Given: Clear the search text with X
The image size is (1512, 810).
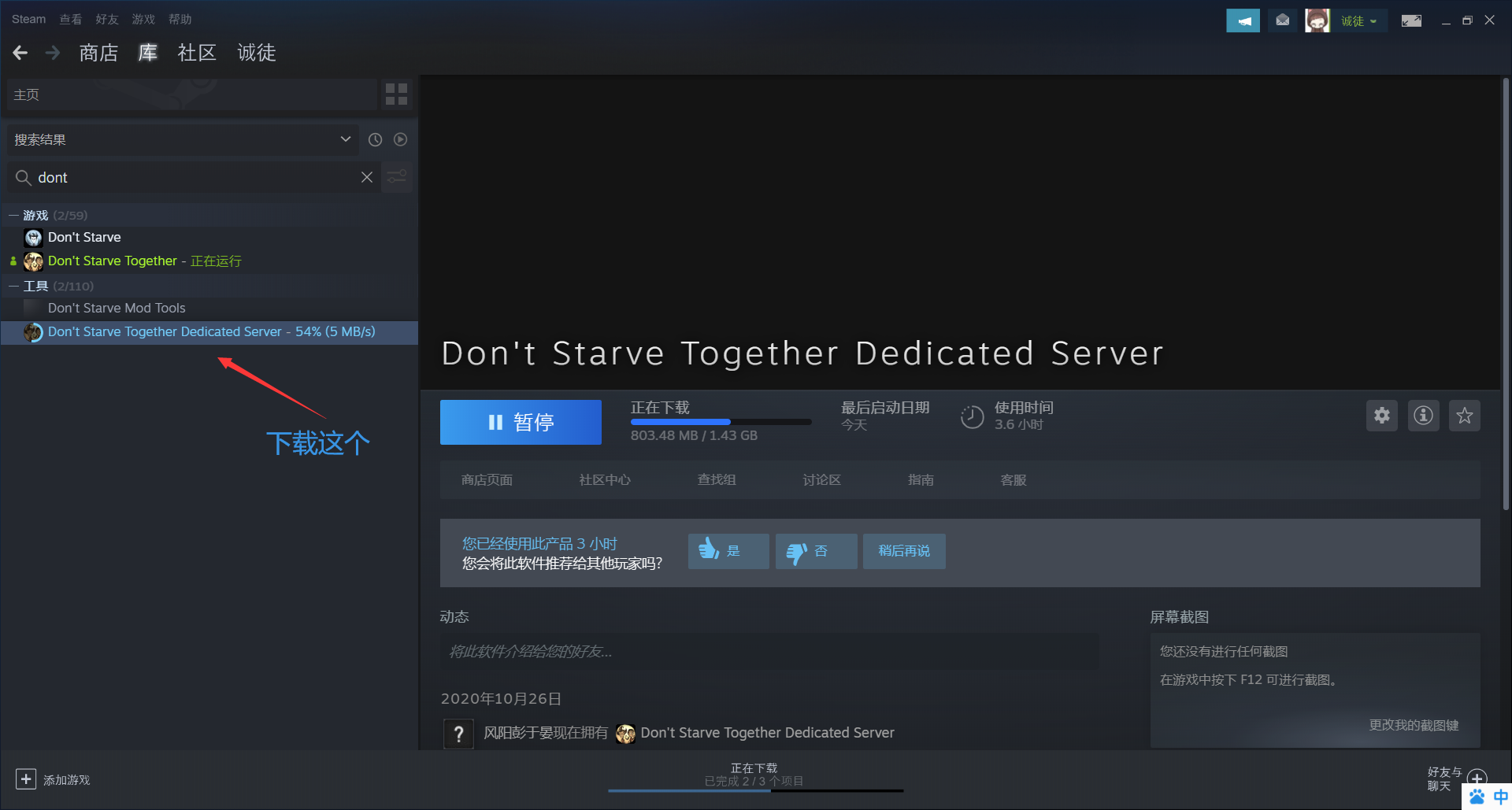Looking at the screenshot, I should pos(367,177).
